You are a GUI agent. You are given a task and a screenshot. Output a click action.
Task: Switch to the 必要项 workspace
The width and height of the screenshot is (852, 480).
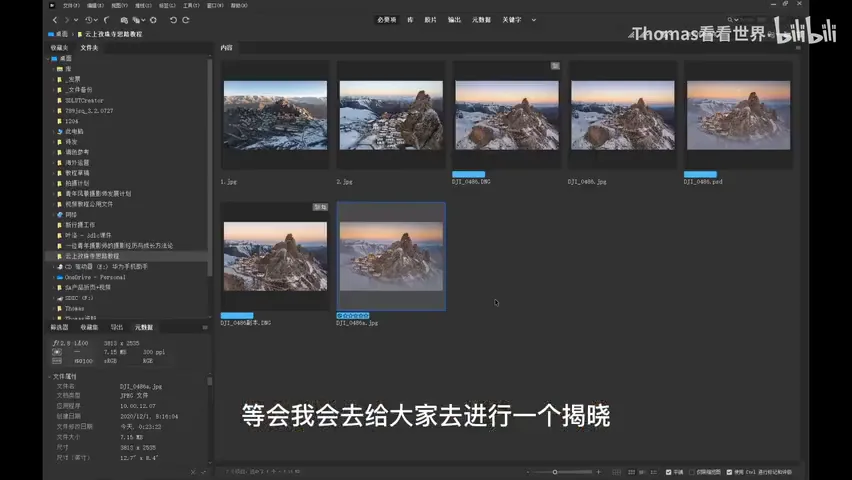coord(387,20)
